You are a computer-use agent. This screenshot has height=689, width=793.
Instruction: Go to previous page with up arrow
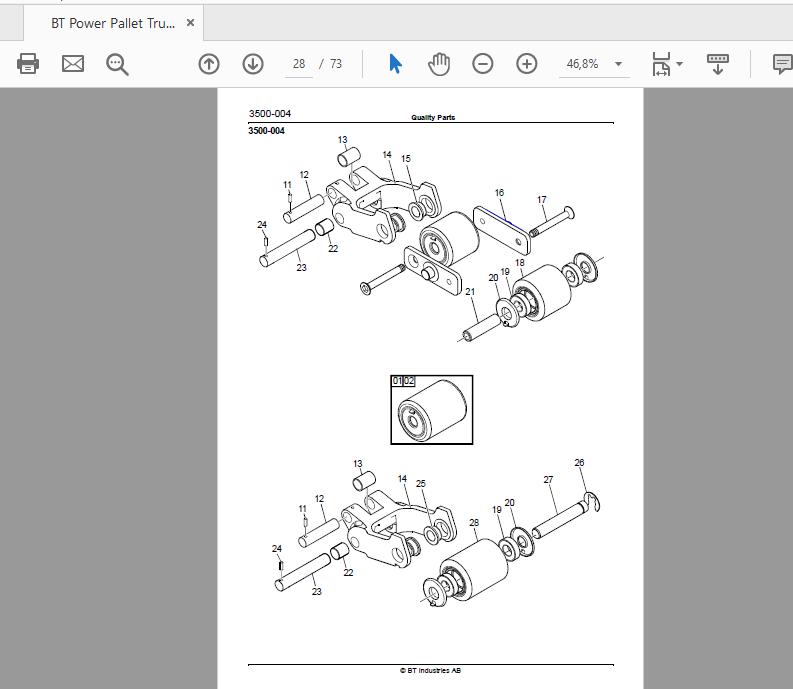[209, 64]
